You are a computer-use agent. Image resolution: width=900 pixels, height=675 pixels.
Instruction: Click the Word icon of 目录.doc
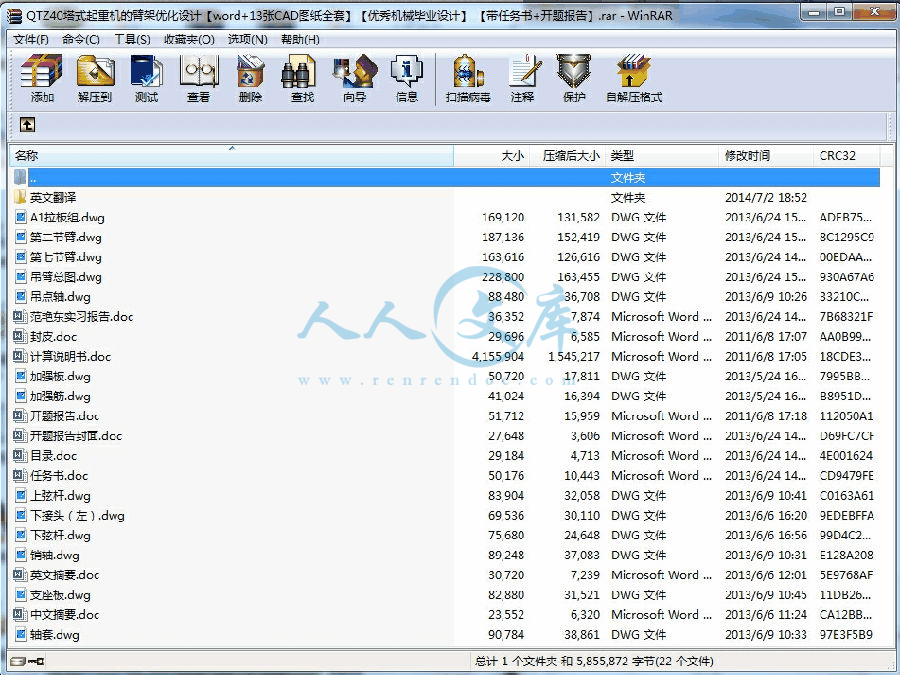[x=20, y=455]
